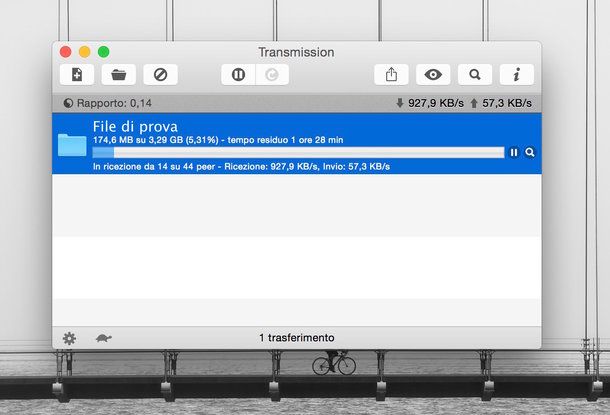Viewport: 610px width, 415px height.
Task: Click the File di prova progress bar
Action: coord(298,152)
